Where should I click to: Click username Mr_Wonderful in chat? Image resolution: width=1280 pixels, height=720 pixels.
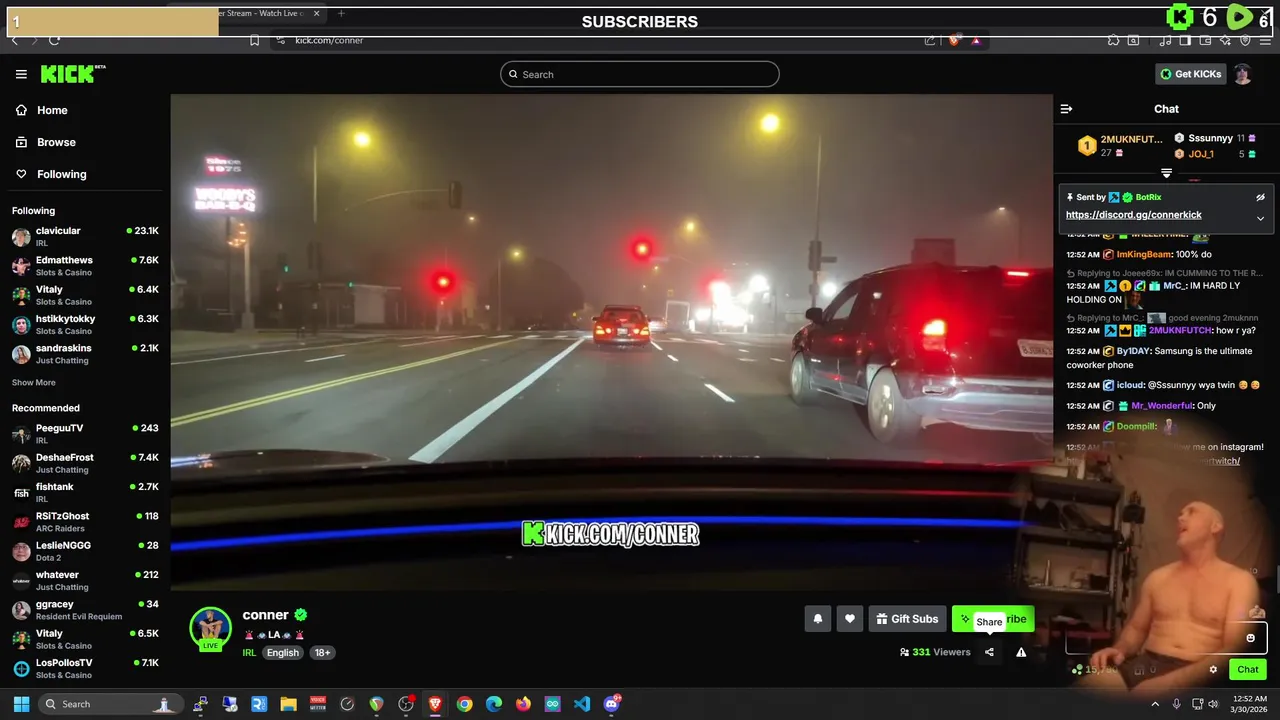click(1162, 406)
